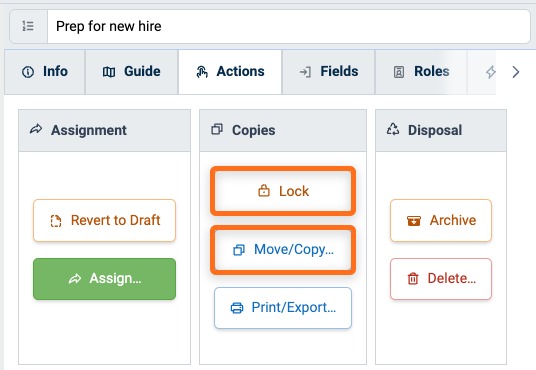
Task: Expand more tabs with right chevron
Action: coord(516,72)
